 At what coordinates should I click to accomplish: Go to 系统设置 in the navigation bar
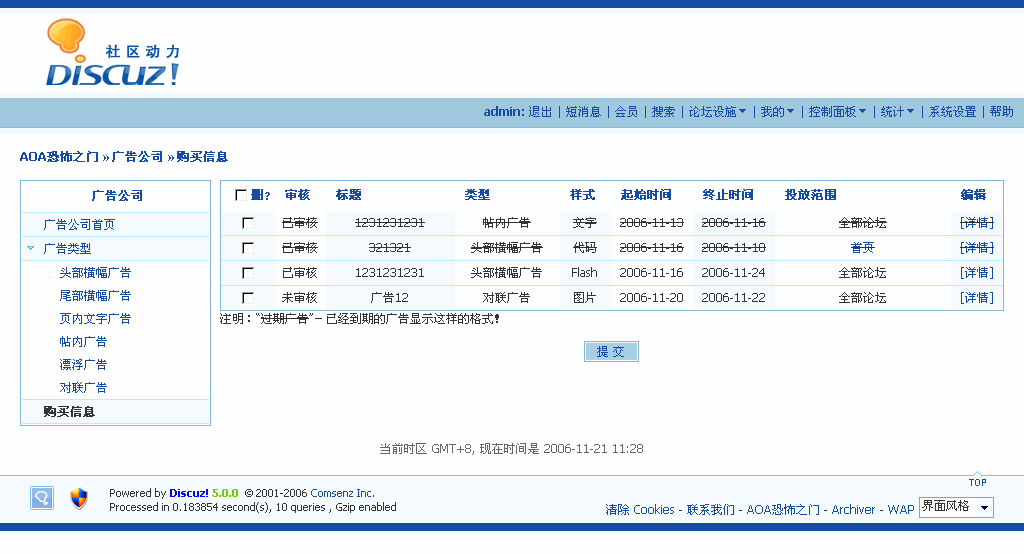pos(952,112)
